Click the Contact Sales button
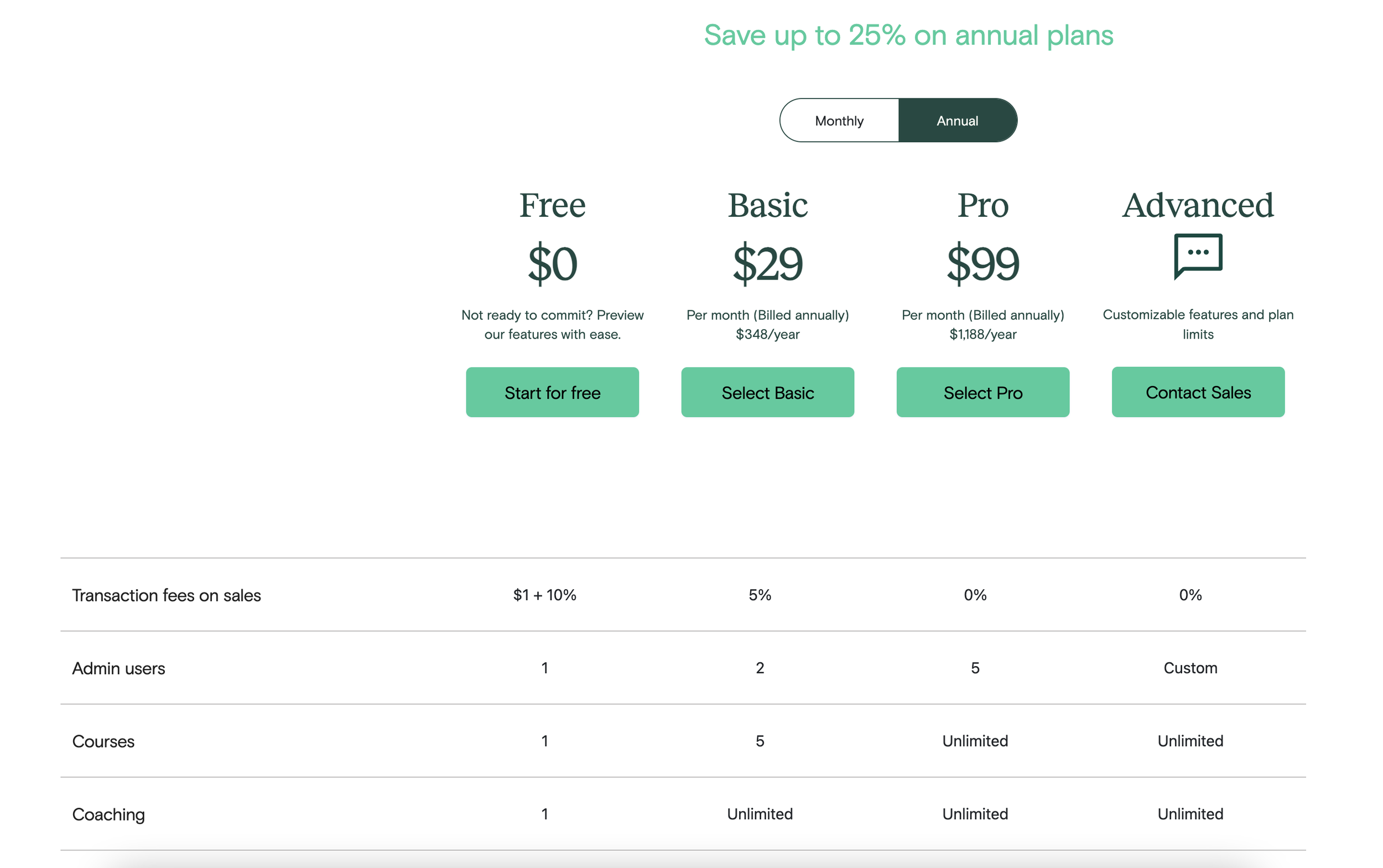Screen dimensions: 1383x868 pyautogui.click(x=1198, y=392)
